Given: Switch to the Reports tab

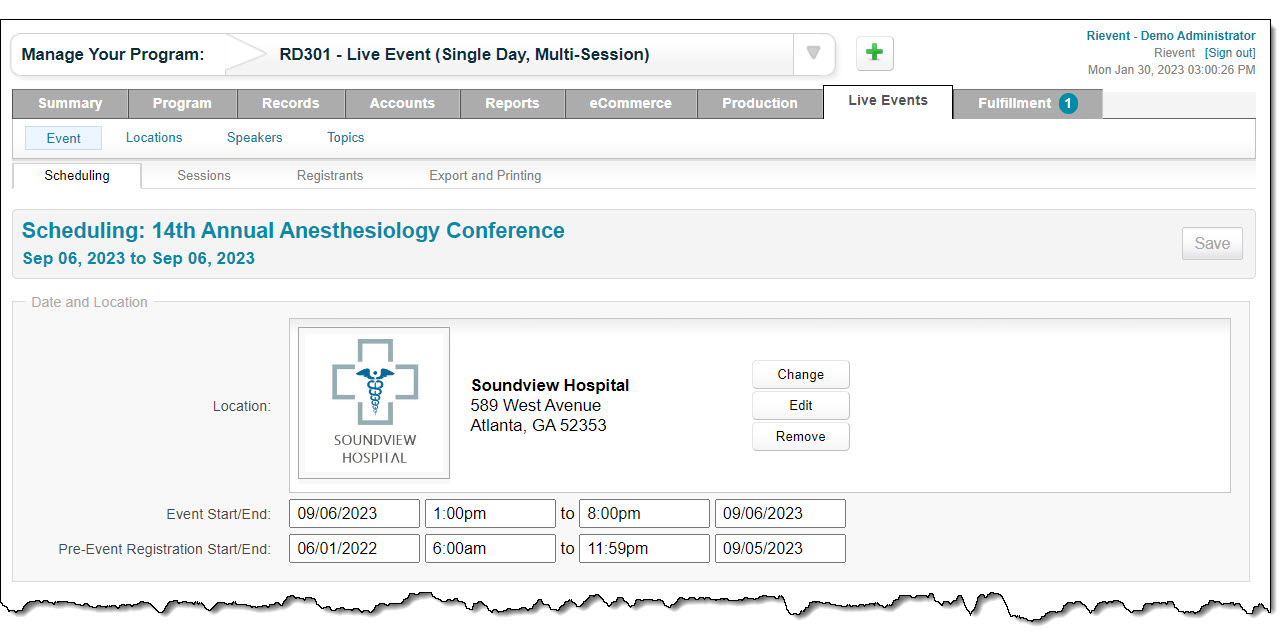Looking at the screenshot, I should point(512,103).
